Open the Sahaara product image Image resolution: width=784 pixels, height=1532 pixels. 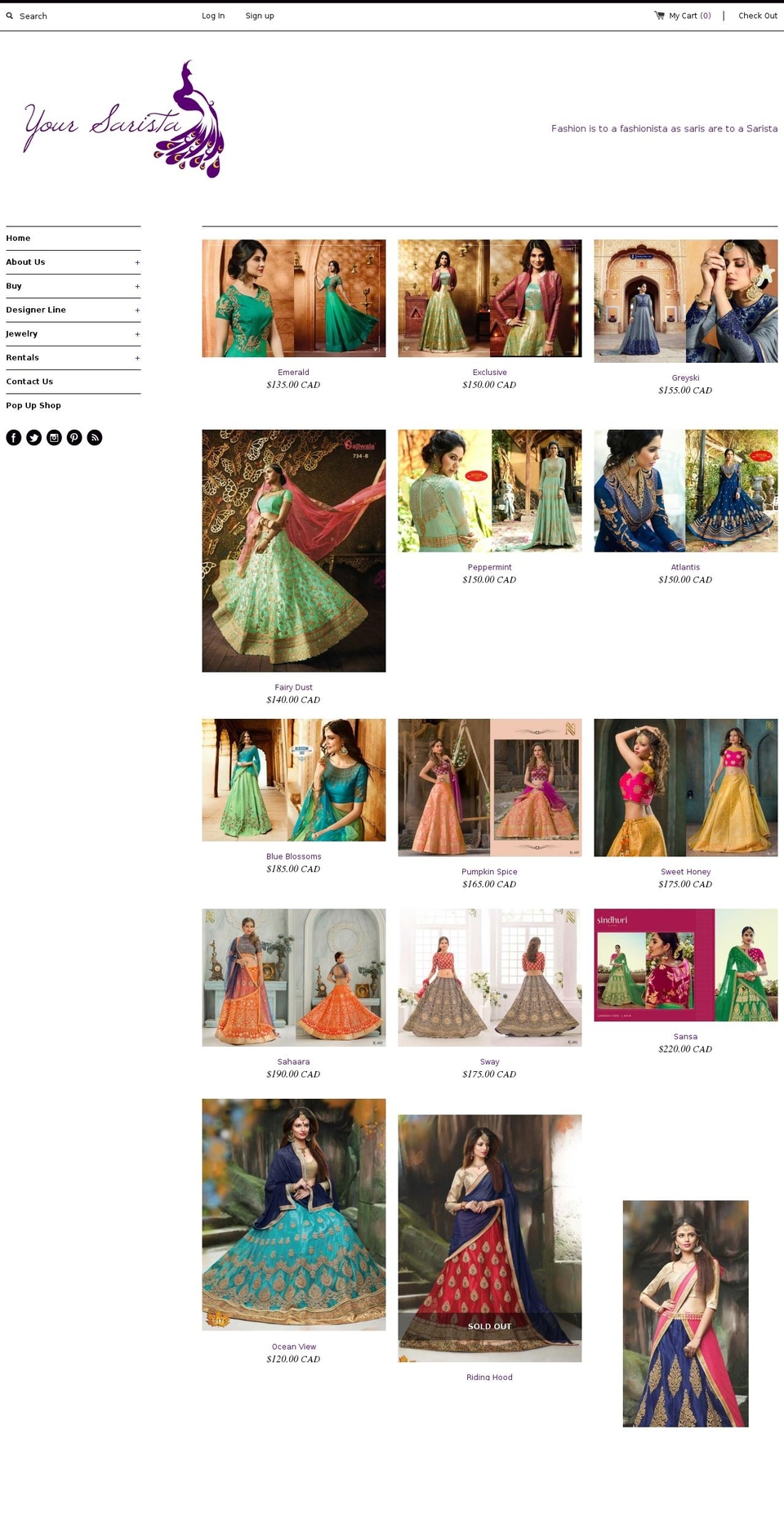pos(294,978)
